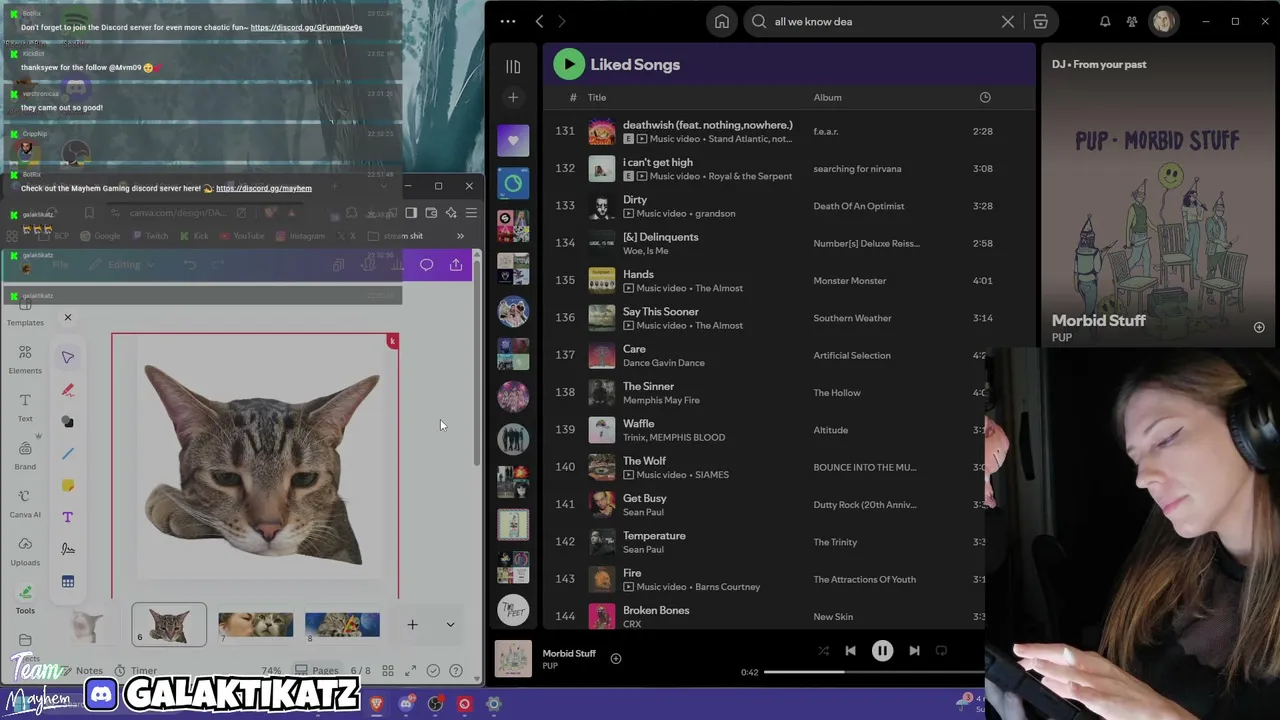This screenshot has height=720, width=1280.
Task: Open the Monster Monster album link
Action: (850, 281)
